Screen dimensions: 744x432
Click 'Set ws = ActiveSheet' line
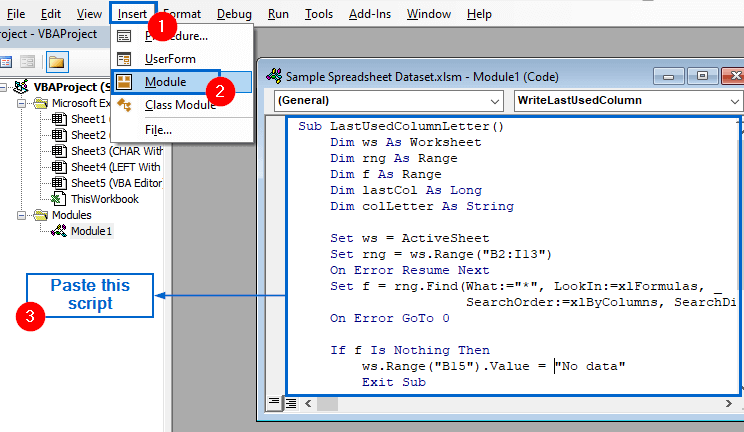pyautogui.click(x=409, y=238)
